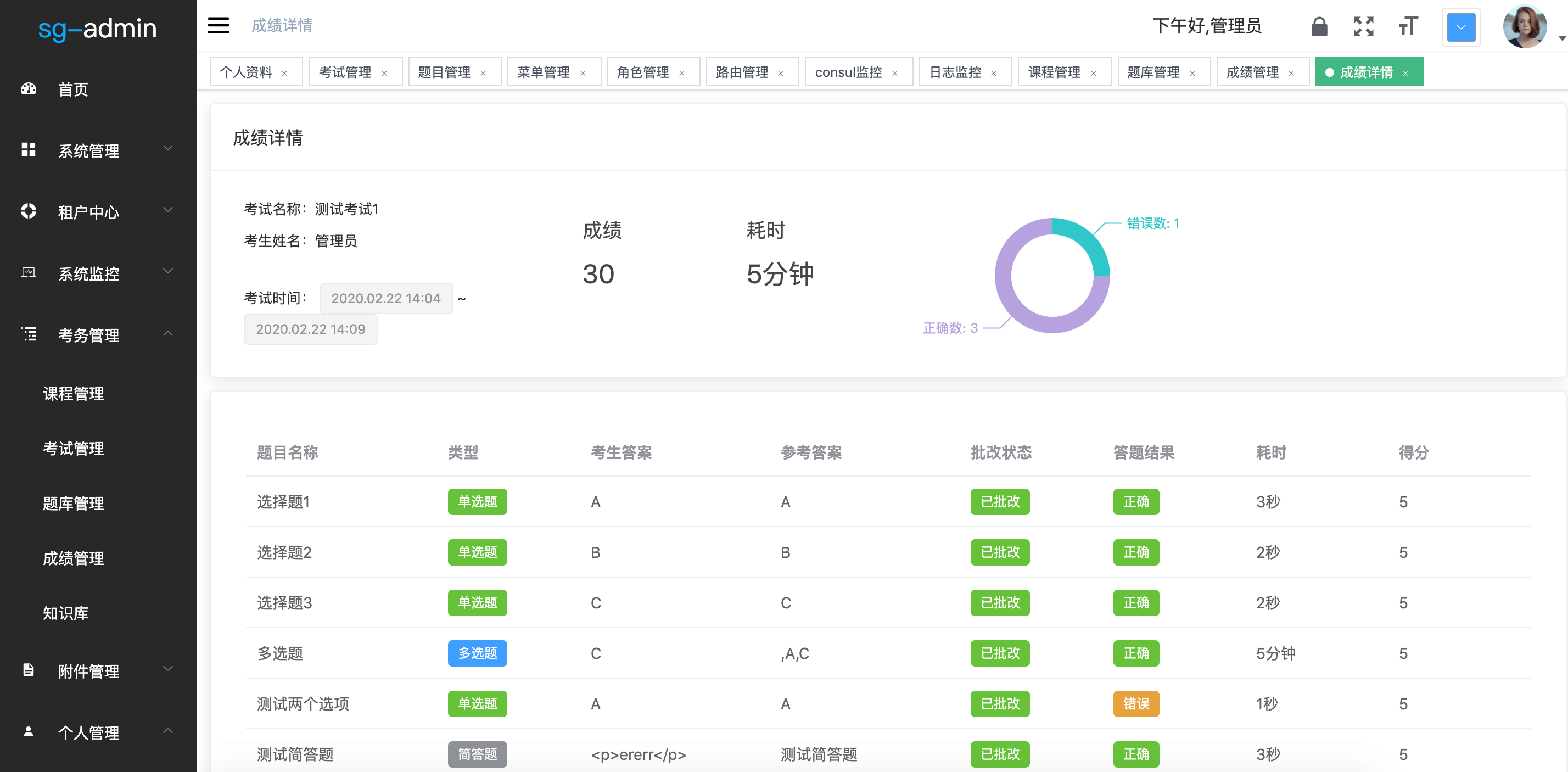1568x772 pixels.
Task: Click the lock screen icon
Action: 1319,27
